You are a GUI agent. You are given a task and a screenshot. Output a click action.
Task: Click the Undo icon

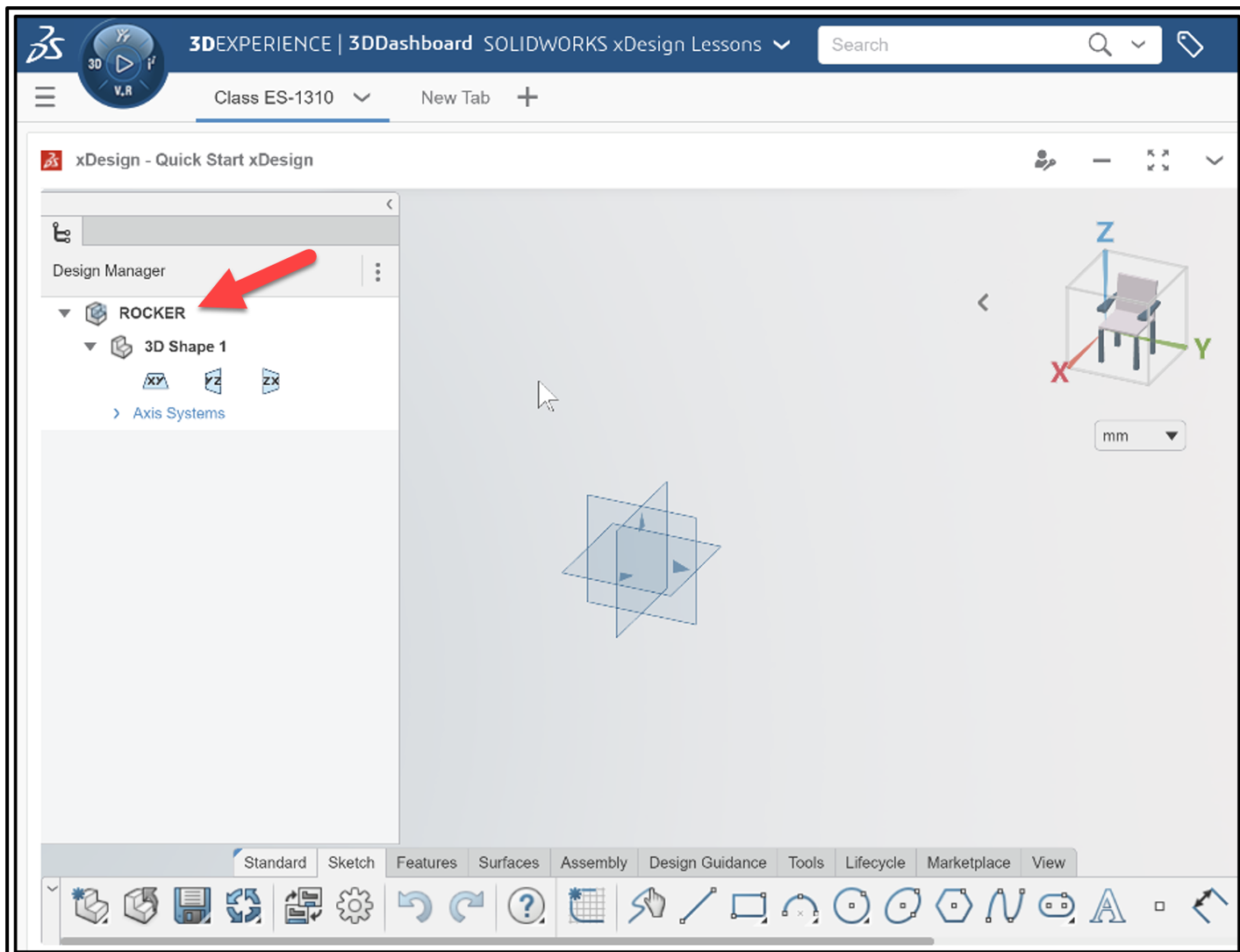tap(414, 905)
